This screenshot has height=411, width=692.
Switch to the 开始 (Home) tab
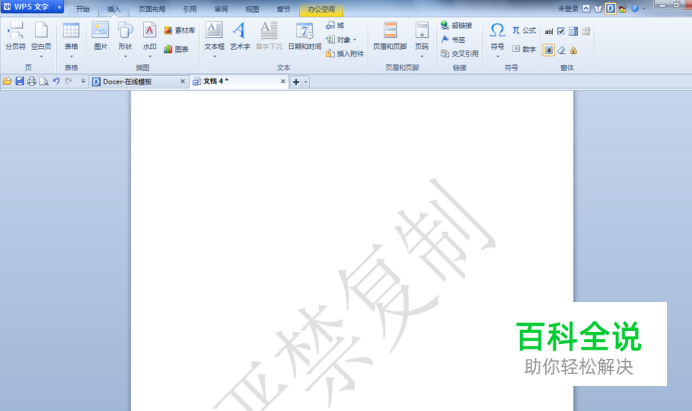[83, 9]
